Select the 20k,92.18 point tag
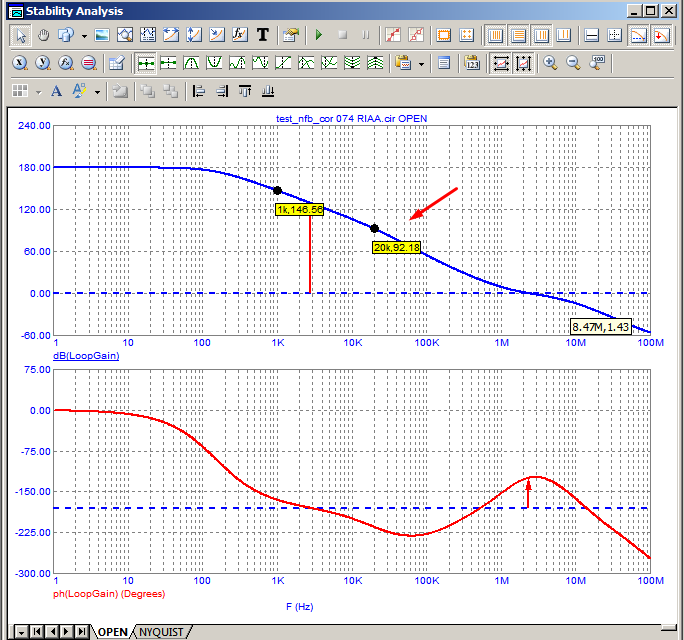 tap(397, 247)
